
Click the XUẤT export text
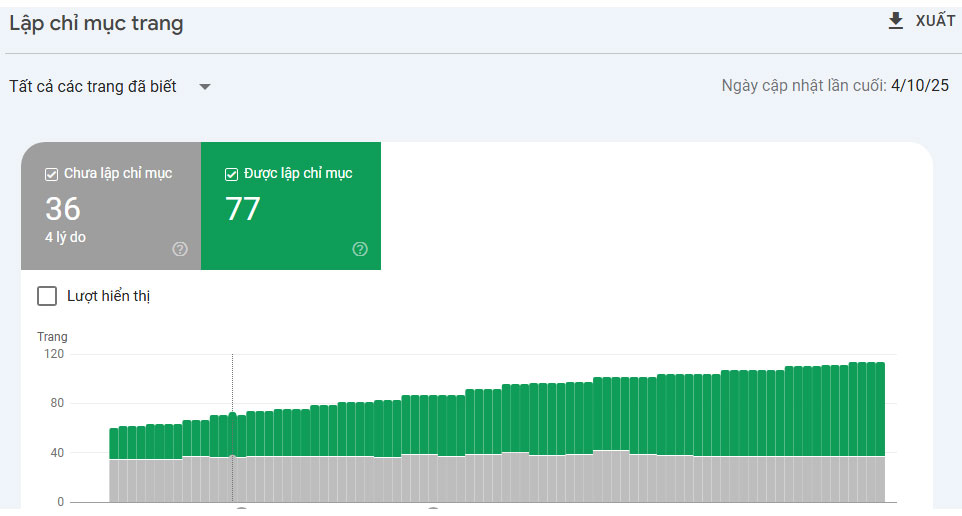click(x=935, y=21)
